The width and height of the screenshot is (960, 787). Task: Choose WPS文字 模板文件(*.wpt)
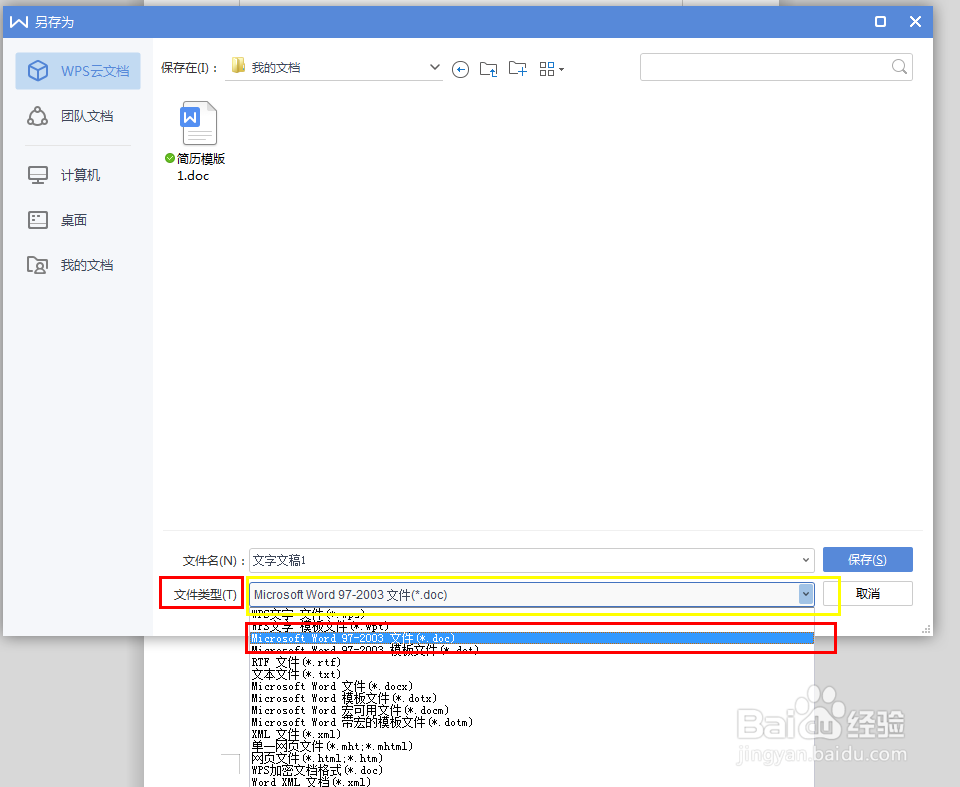pyautogui.click(x=531, y=627)
